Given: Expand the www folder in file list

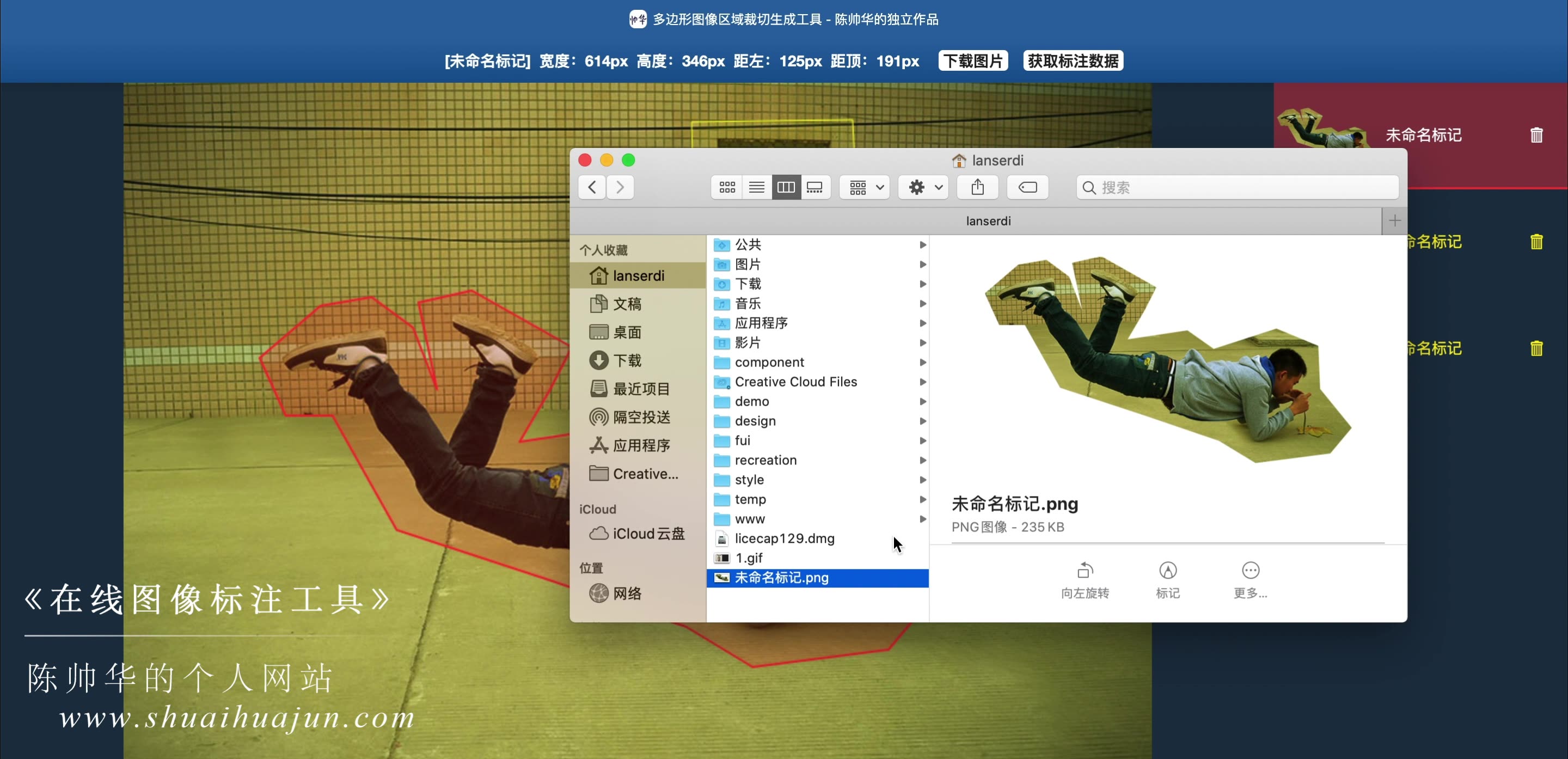Looking at the screenshot, I should (x=920, y=519).
